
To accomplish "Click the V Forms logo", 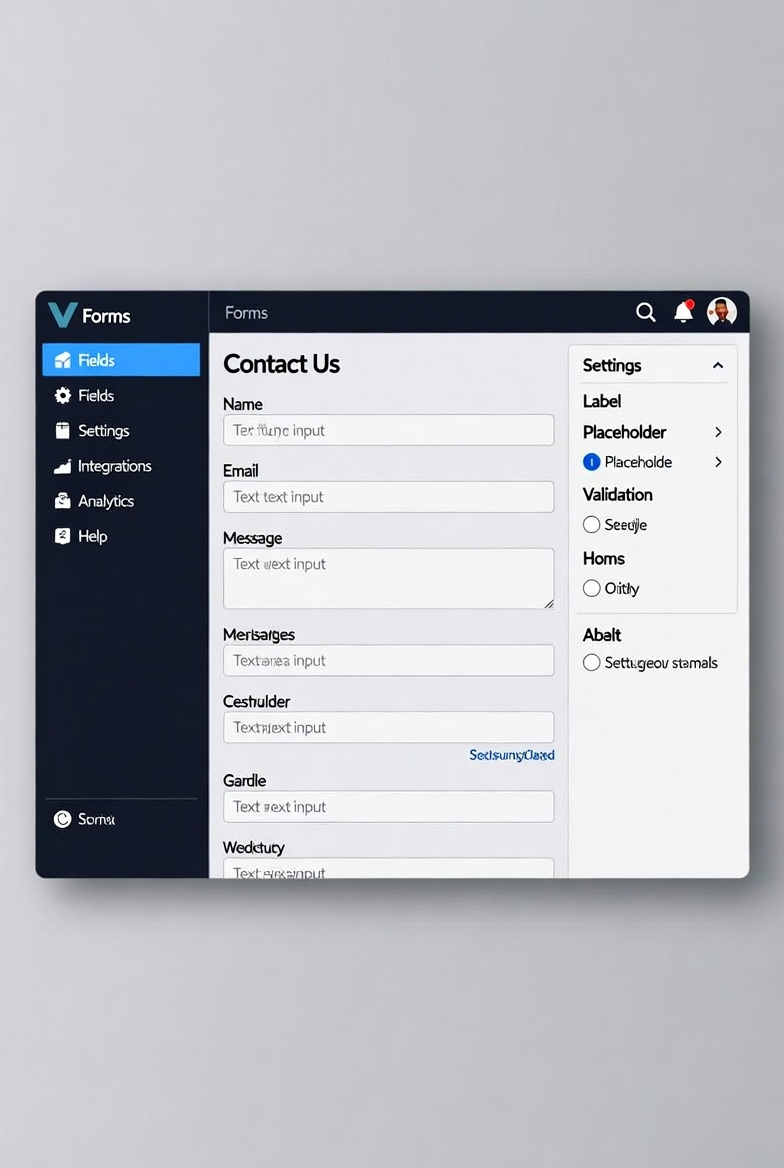I will click(89, 315).
